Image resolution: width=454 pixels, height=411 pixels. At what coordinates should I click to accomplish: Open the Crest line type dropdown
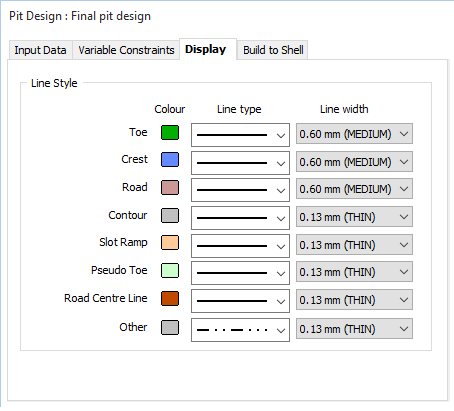click(240, 163)
